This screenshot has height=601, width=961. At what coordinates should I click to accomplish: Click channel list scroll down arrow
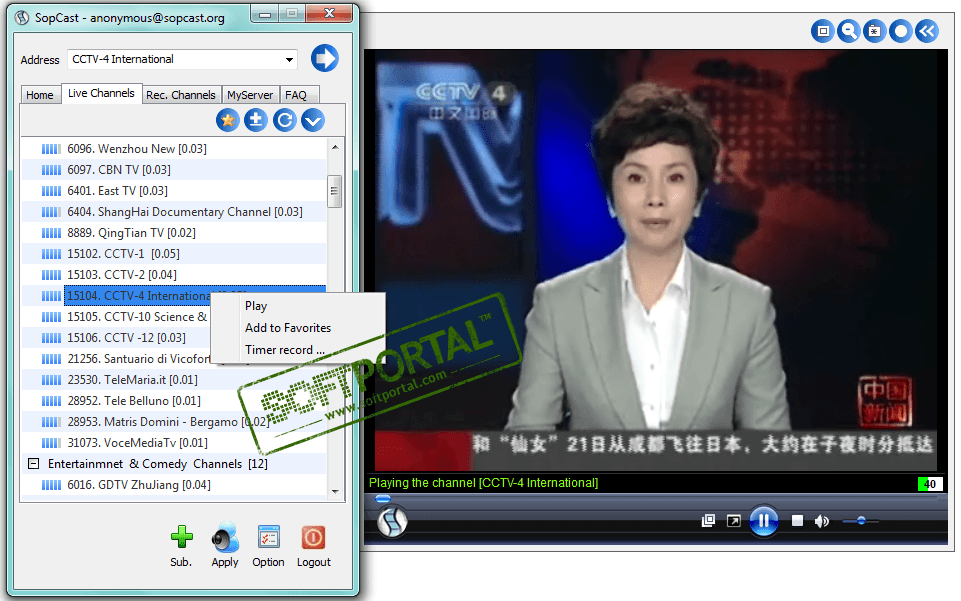click(335, 491)
